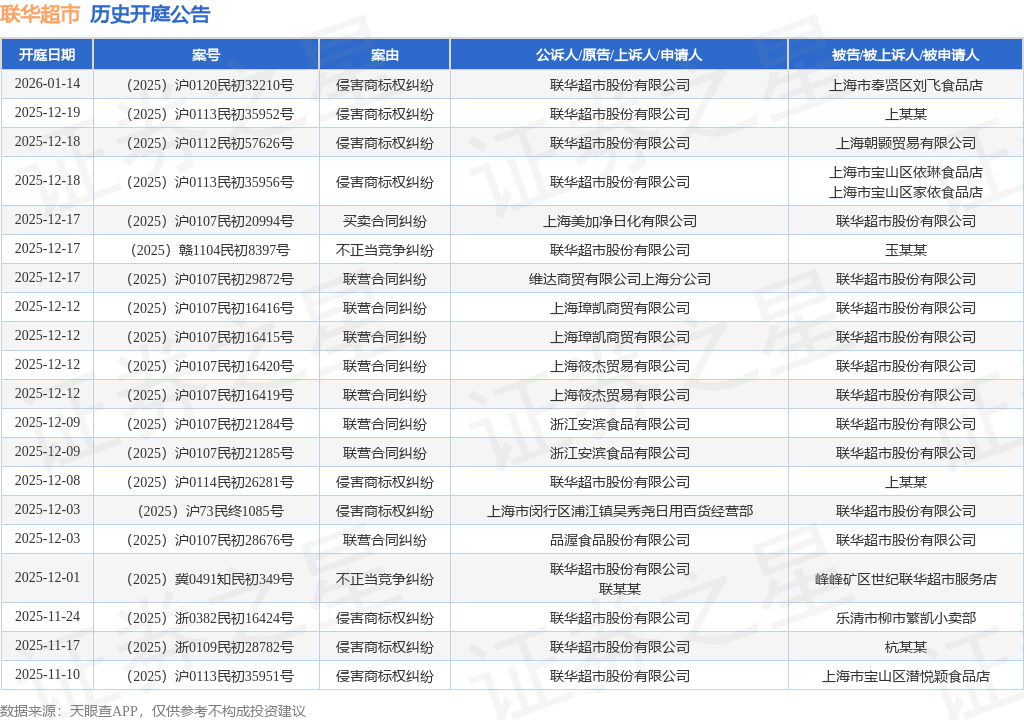Viewport: 1024px width, 720px height.
Task: Click plaintiff 品渥食品股份有限公司
Action: click(620, 540)
